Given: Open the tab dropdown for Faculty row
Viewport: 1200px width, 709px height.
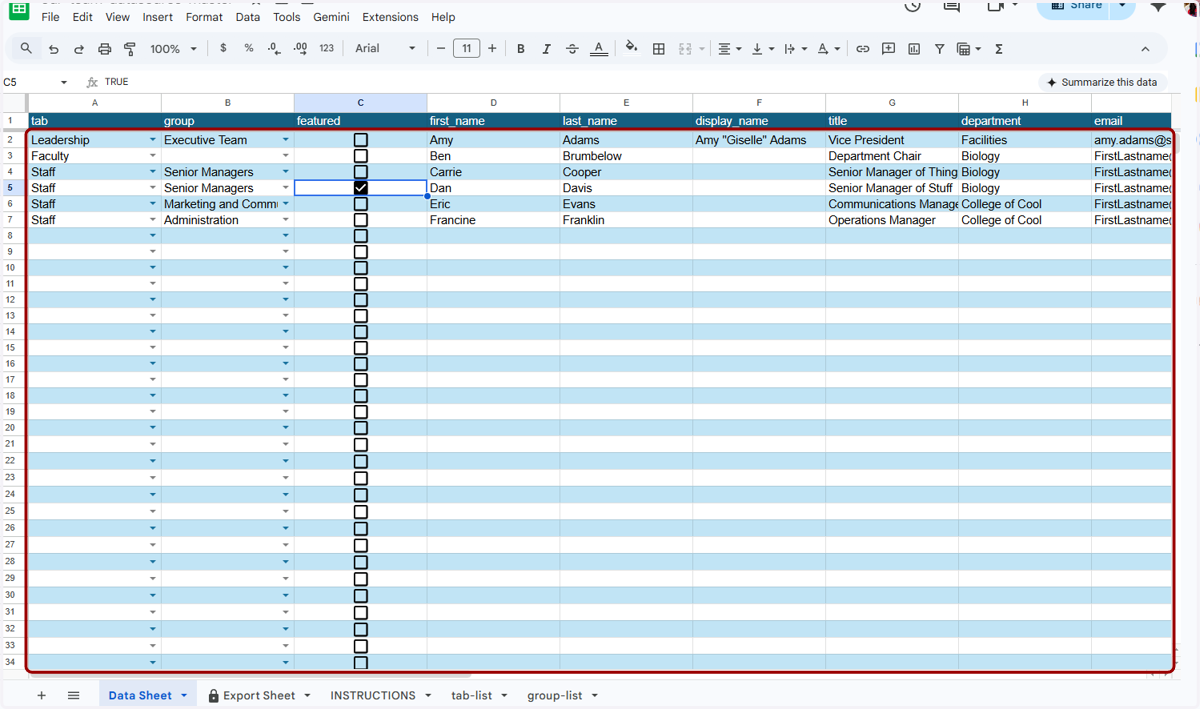Looking at the screenshot, I should (153, 156).
